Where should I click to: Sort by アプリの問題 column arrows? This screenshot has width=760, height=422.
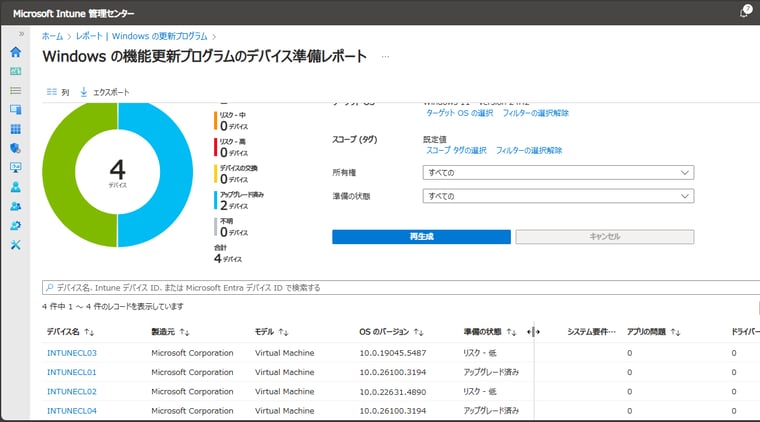(x=676, y=332)
